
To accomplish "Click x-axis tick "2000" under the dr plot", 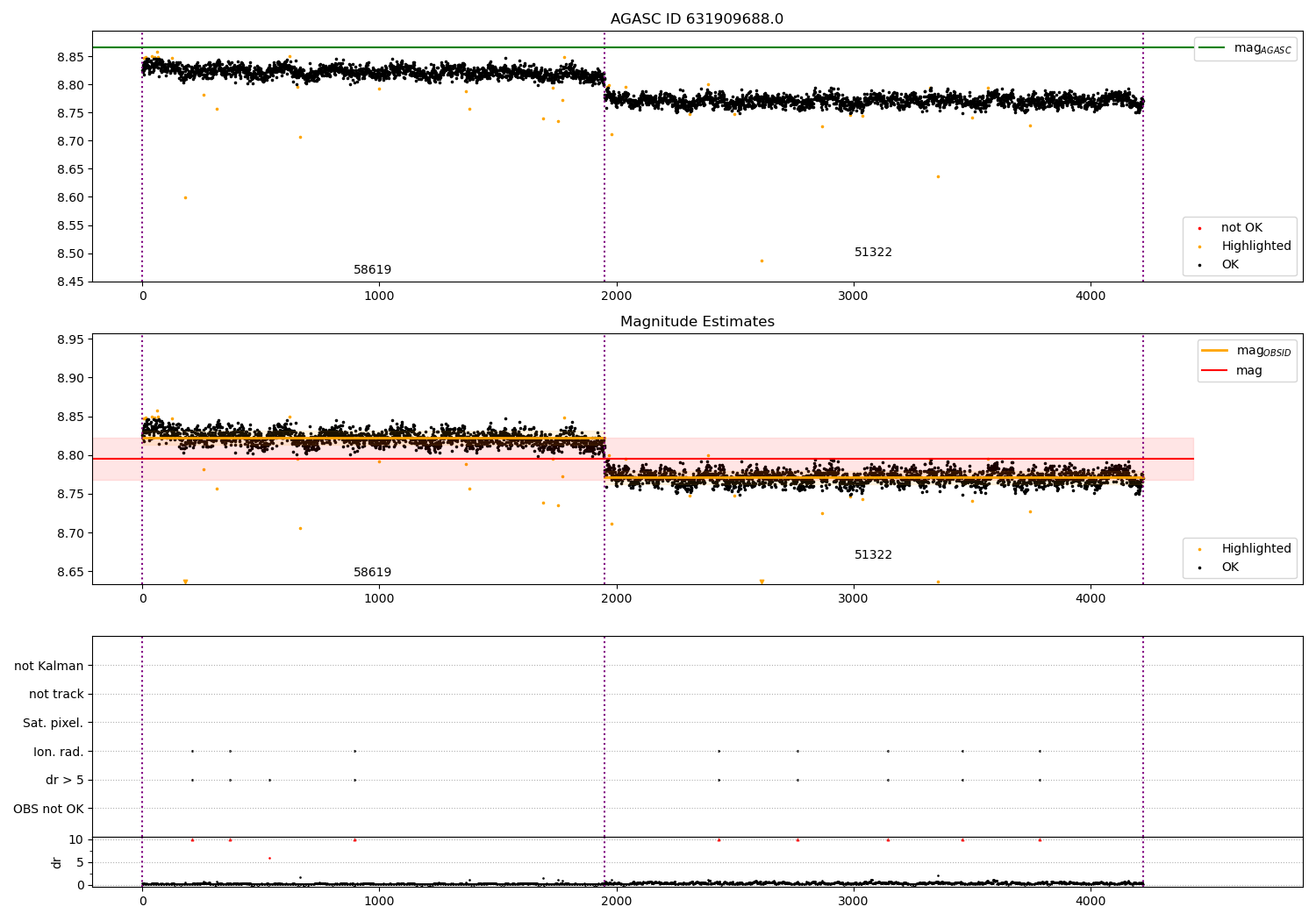I will (617, 902).
